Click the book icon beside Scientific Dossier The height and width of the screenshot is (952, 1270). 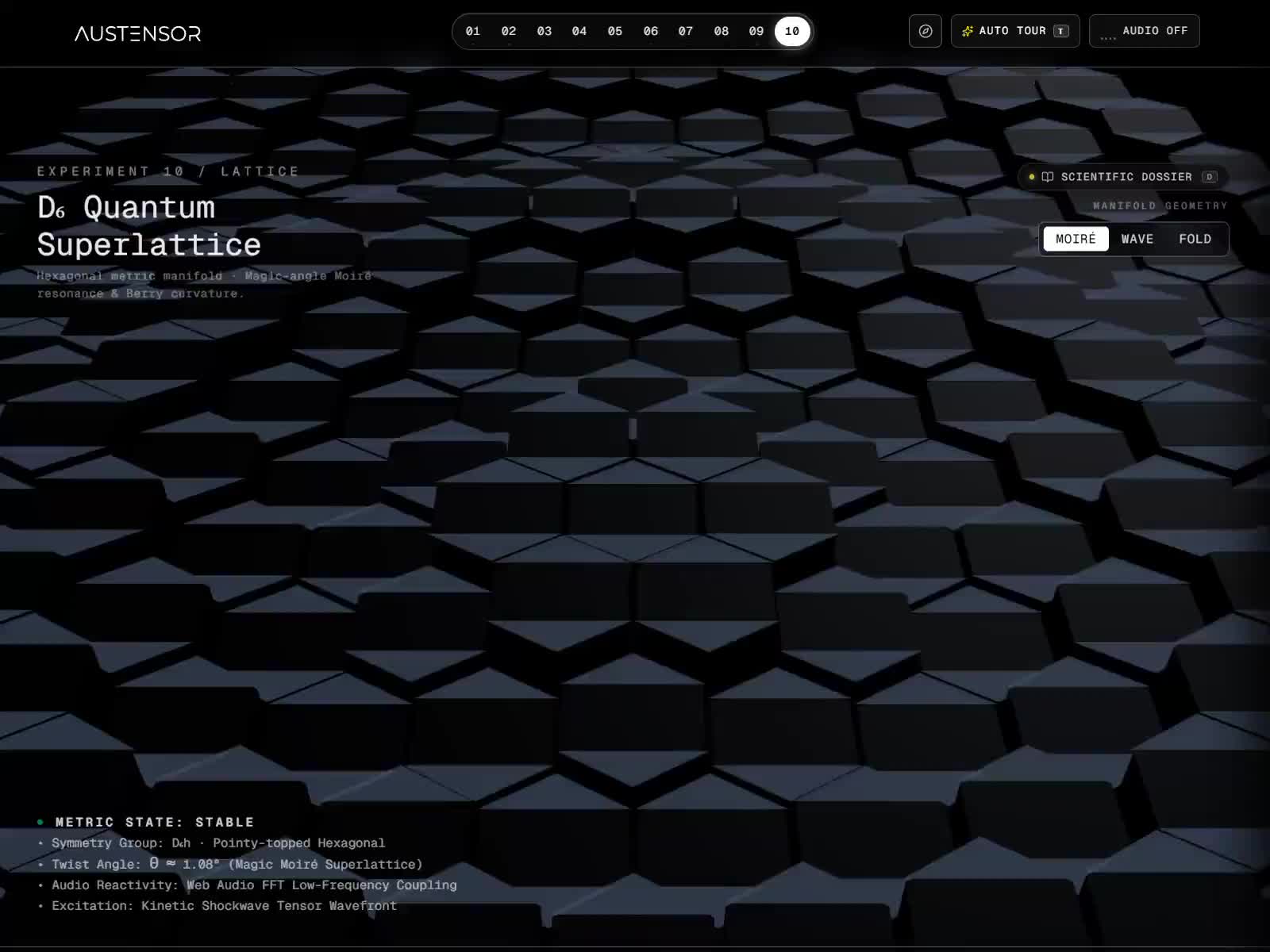coord(1048,177)
